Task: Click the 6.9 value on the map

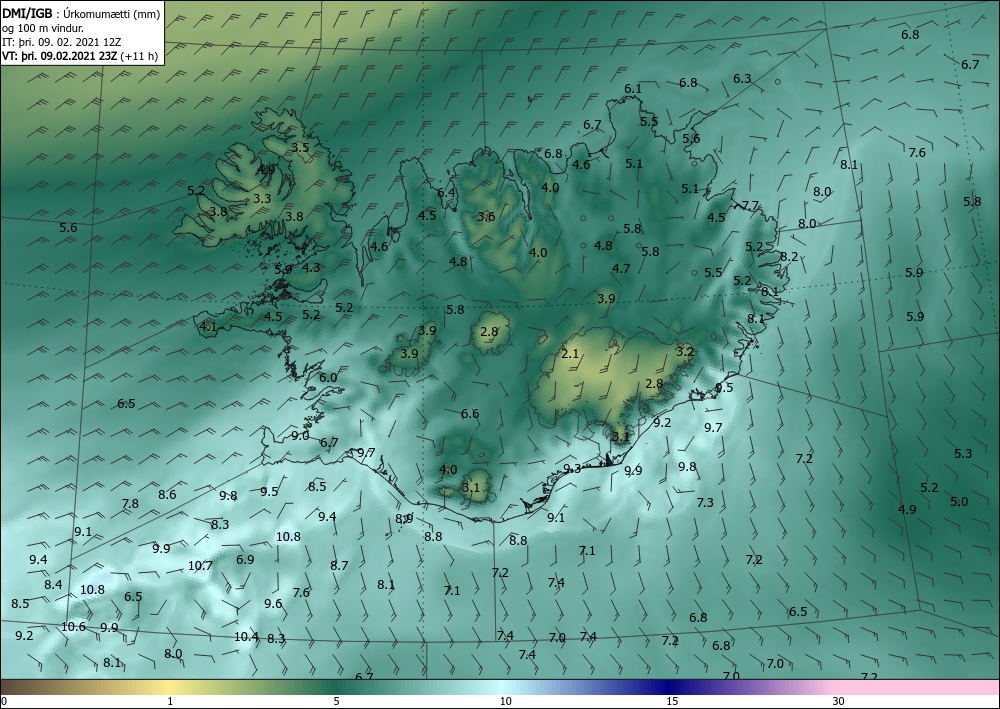Action: click(246, 559)
